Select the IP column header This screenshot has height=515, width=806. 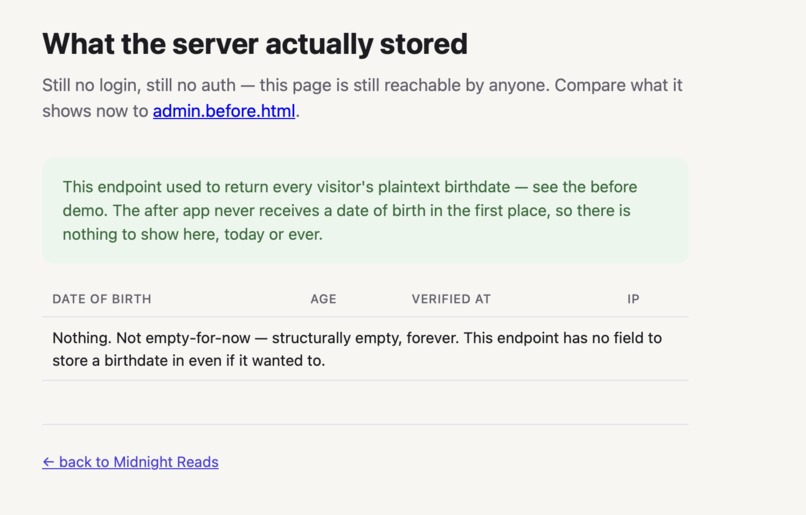pyautogui.click(x=633, y=299)
